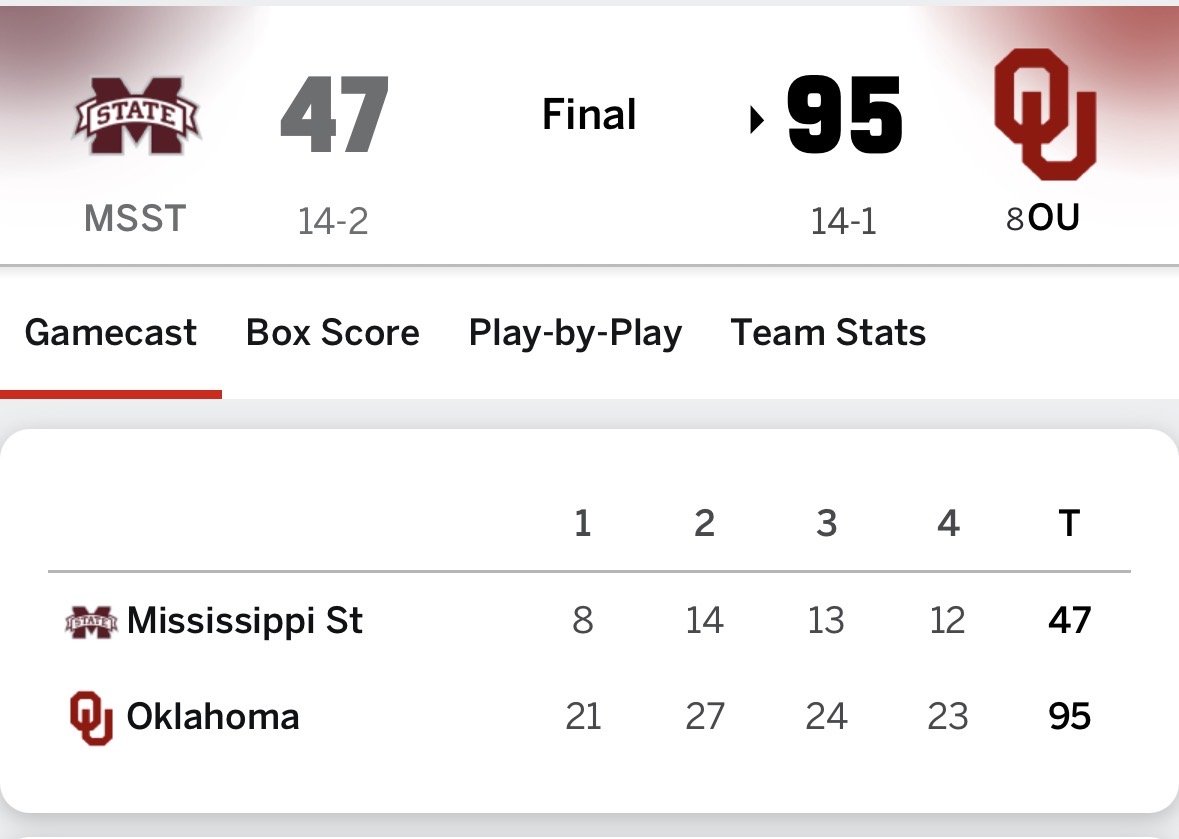Open the Play-by-Play tab
The width and height of the screenshot is (1179, 839).
(x=575, y=333)
